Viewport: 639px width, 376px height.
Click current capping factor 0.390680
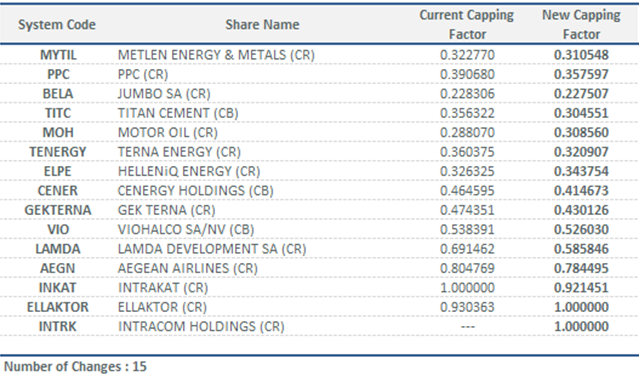pyautogui.click(x=467, y=75)
